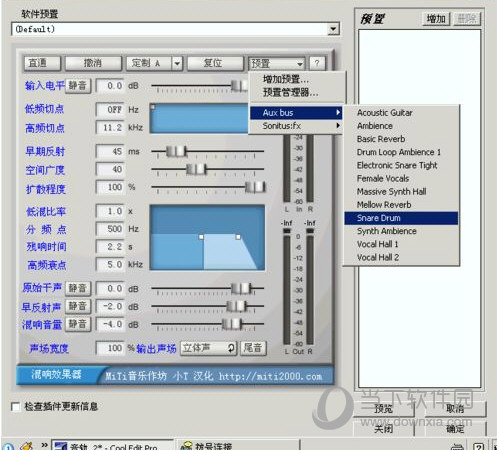Open the Cool Edit Pro taskbar item

point(112,446)
